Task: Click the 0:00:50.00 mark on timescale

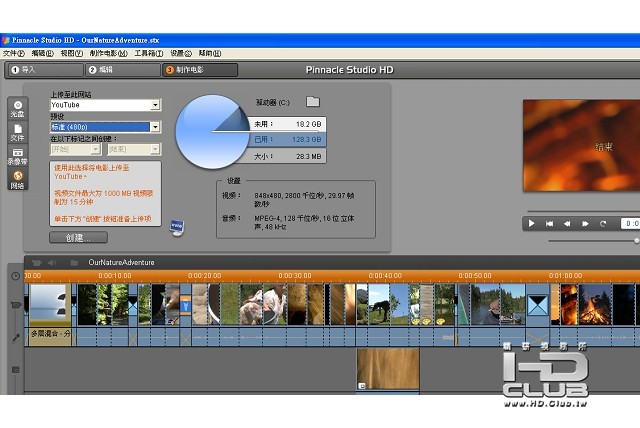Action: [x=475, y=276]
